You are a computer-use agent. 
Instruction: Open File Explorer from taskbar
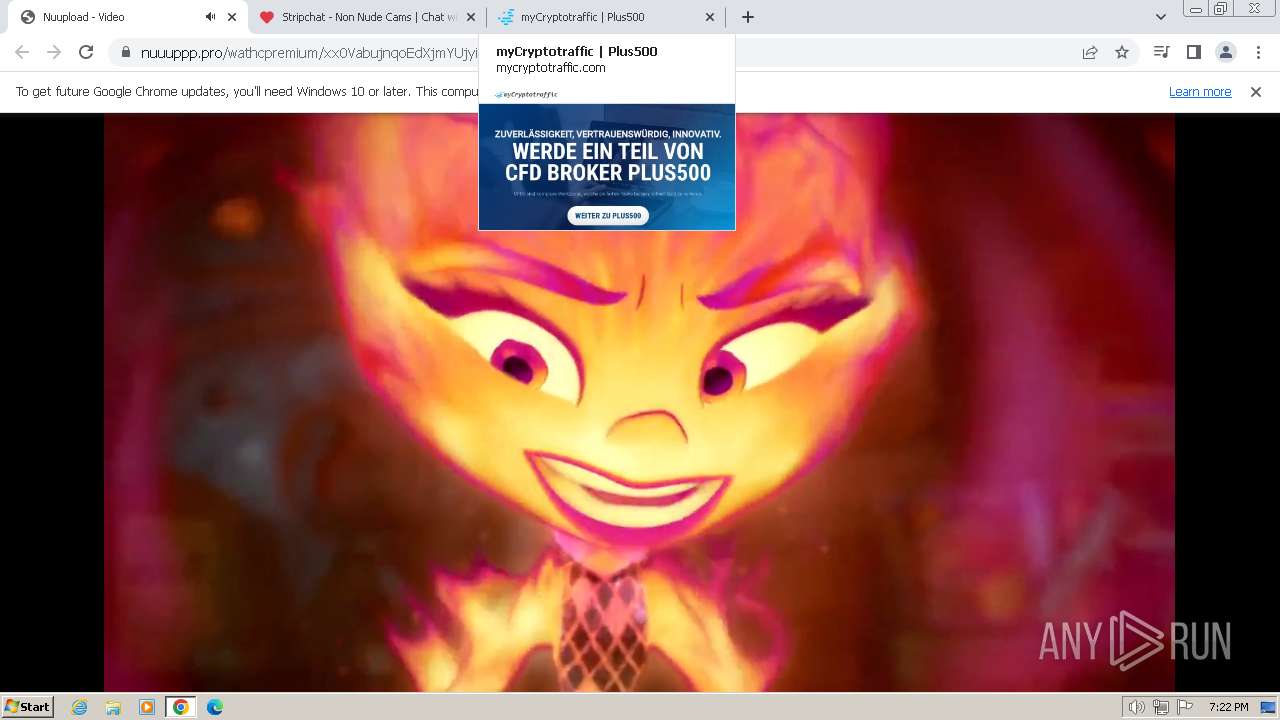tap(113, 707)
